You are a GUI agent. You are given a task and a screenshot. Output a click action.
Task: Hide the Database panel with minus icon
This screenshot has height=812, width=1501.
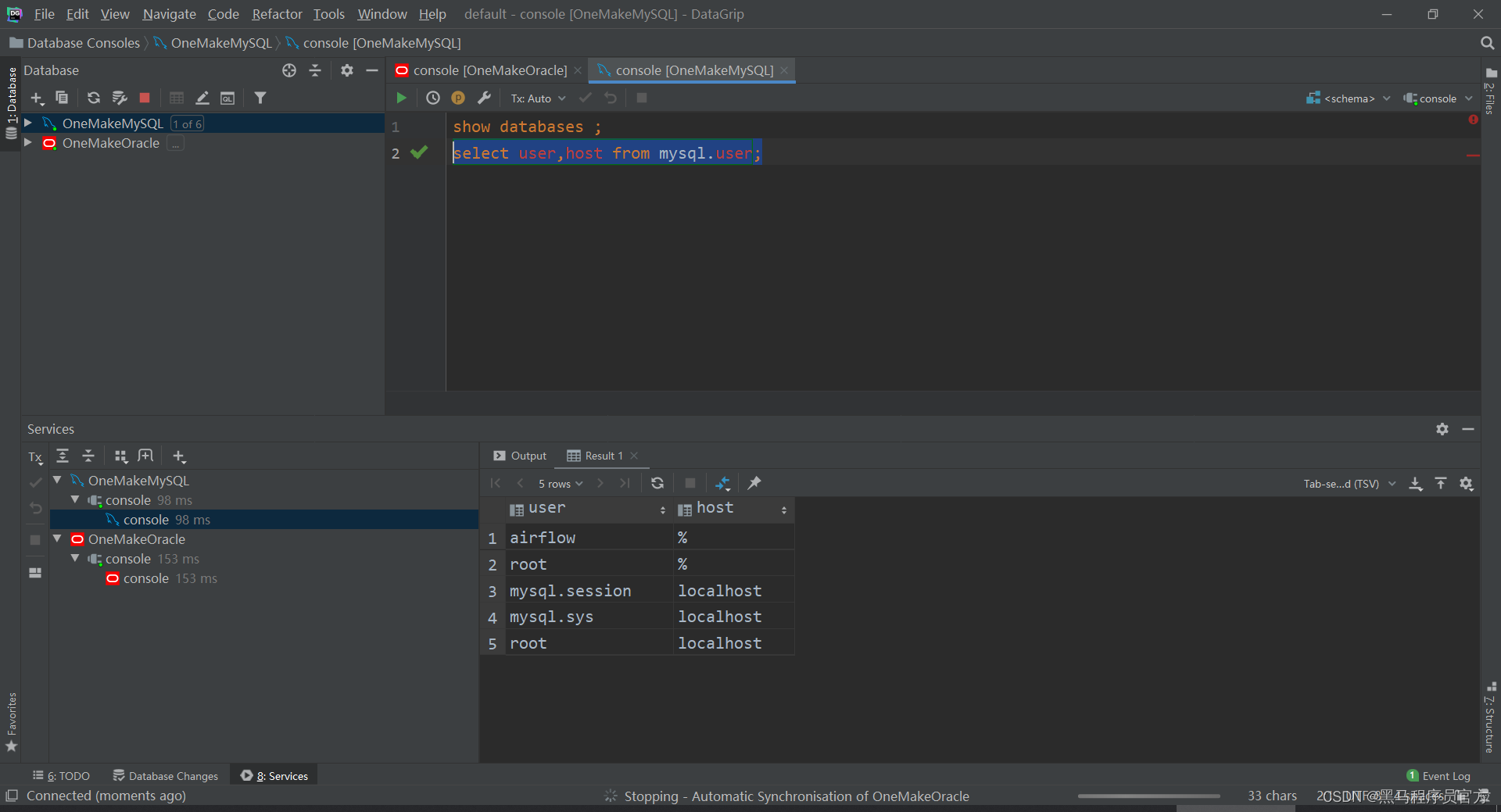(372, 70)
